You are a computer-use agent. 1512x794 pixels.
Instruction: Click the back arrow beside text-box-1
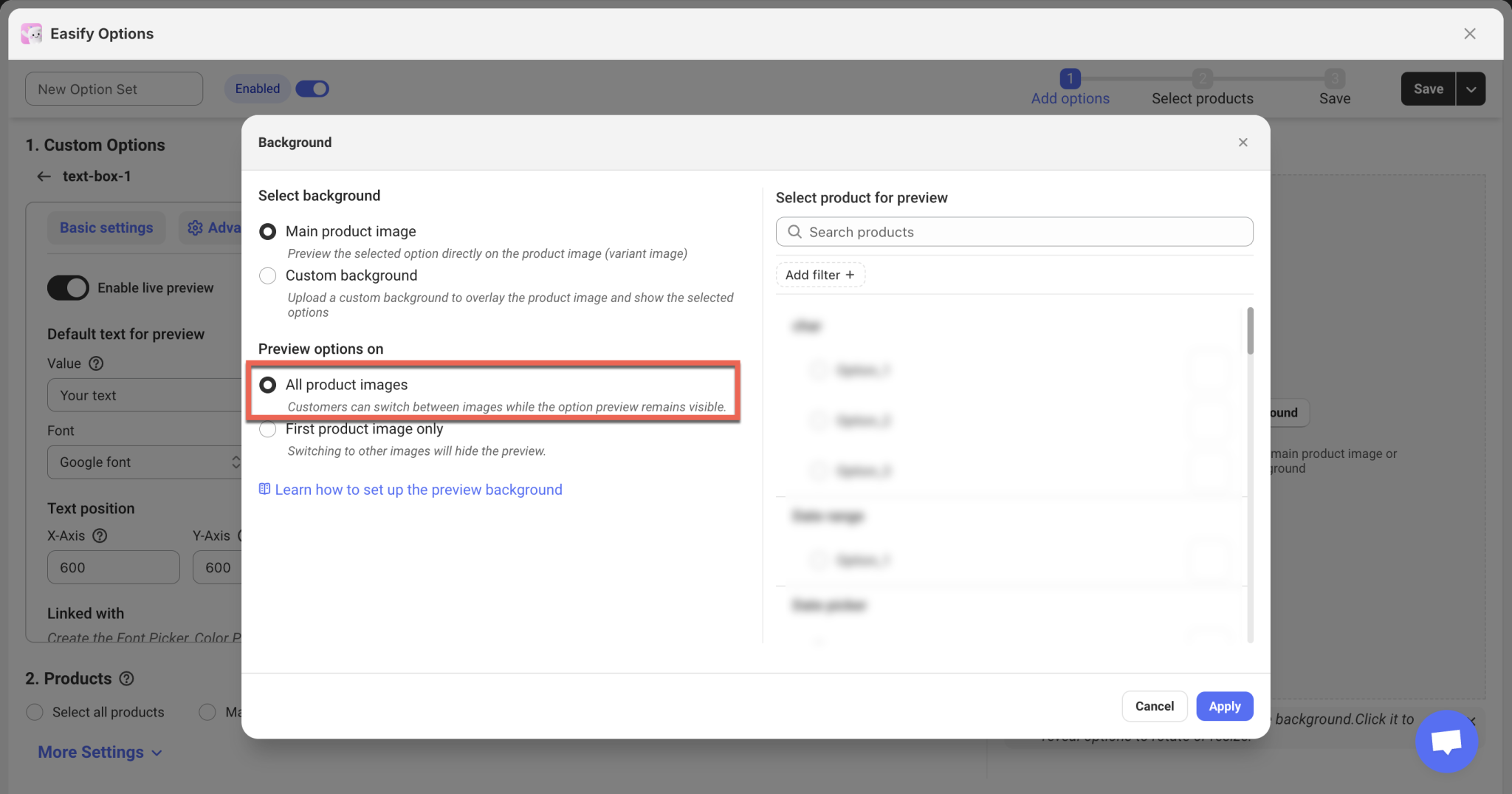(x=44, y=177)
